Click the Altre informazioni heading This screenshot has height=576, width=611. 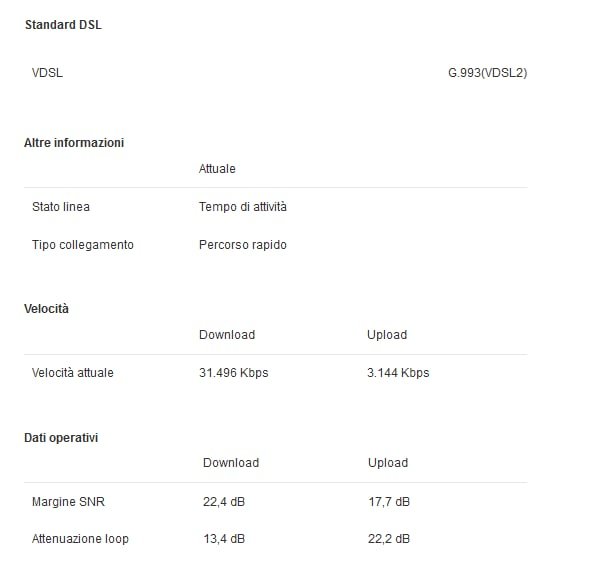coord(74,143)
